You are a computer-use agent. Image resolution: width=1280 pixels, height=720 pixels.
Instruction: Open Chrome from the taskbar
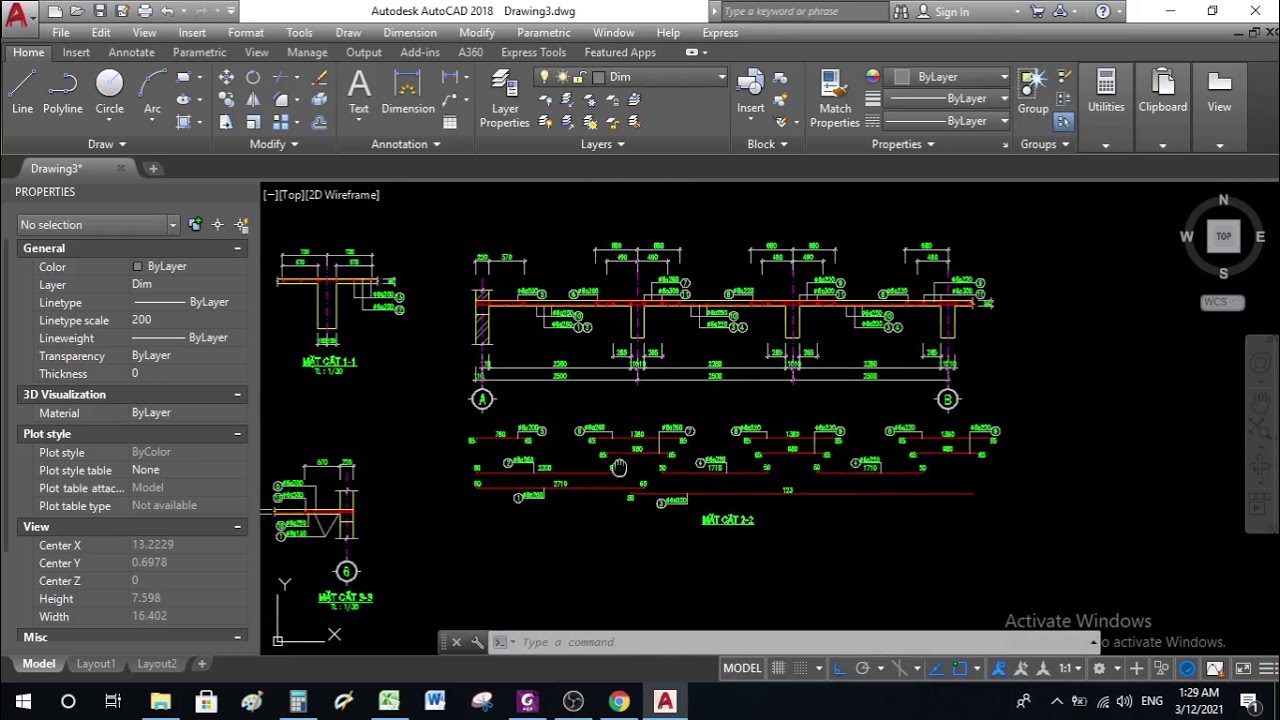(x=619, y=701)
